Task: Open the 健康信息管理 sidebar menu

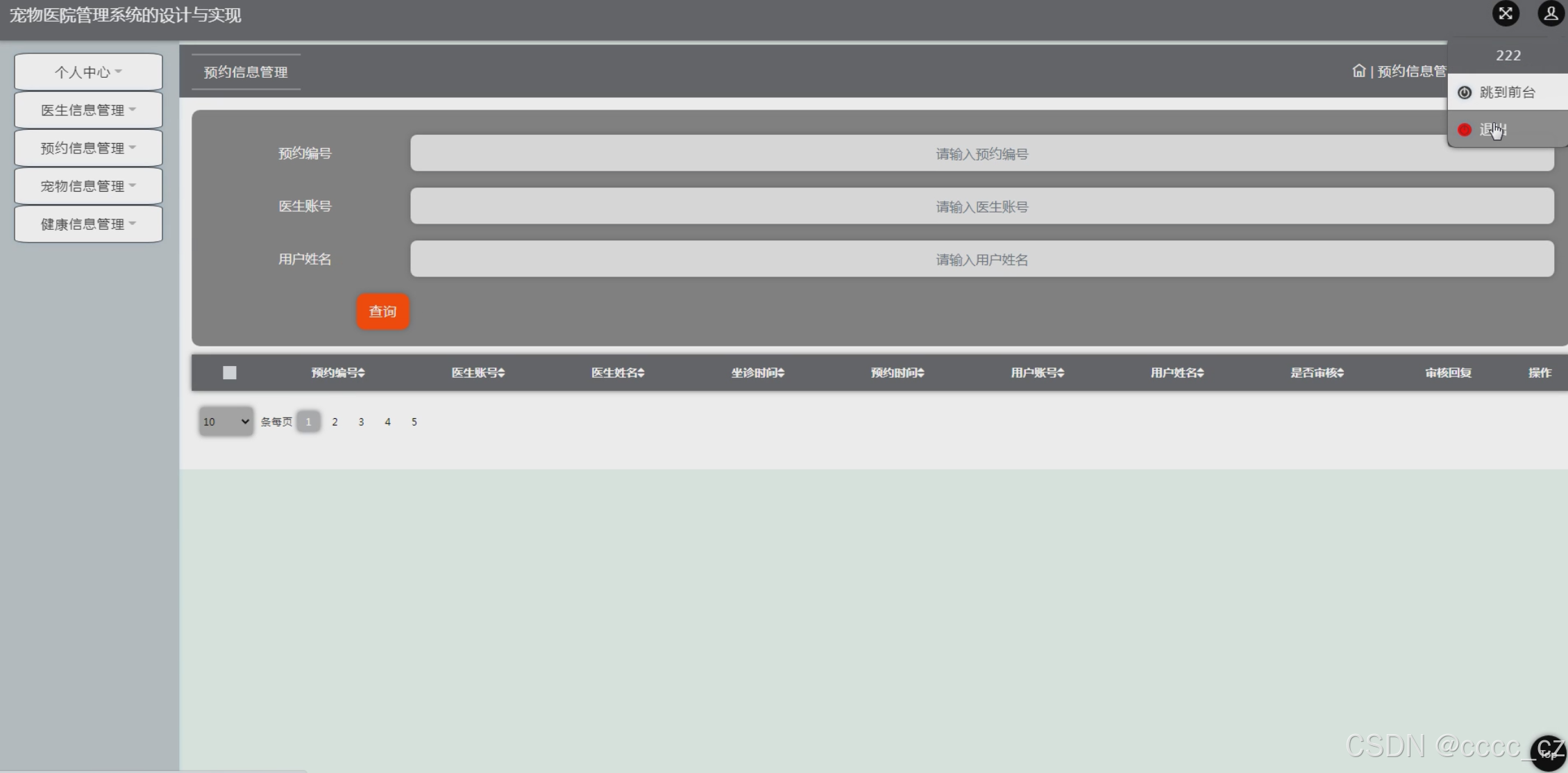Action: (88, 224)
